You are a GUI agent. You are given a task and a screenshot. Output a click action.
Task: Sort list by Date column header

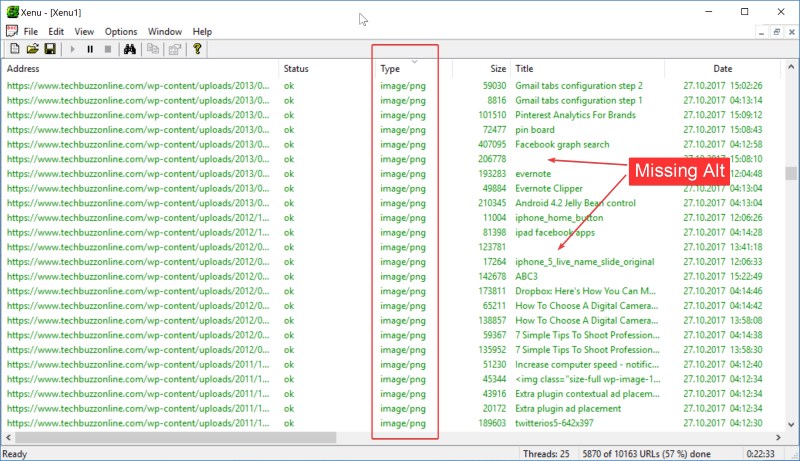[722, 69]
